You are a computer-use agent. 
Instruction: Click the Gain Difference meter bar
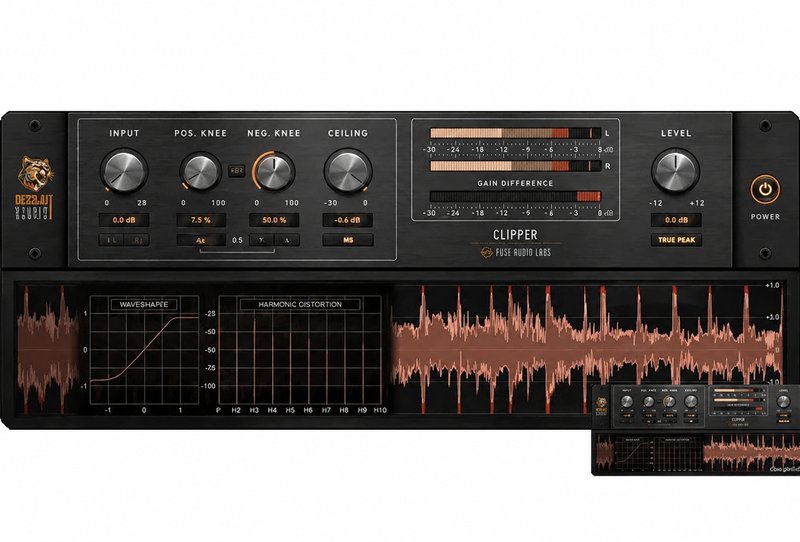pos(515,196)
